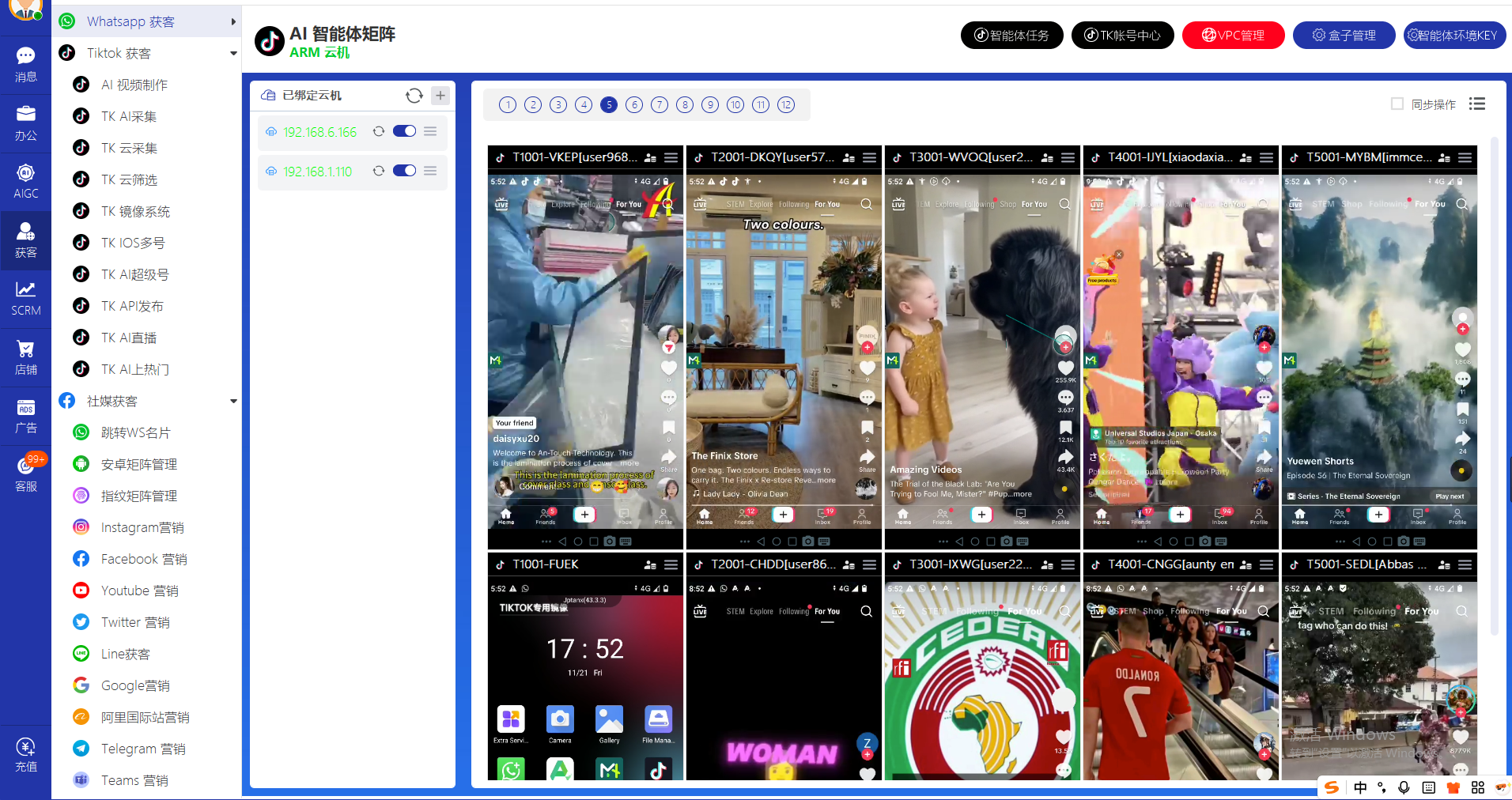The height and width of the screenshot is (800, 1512).
Task: Click the SCRM chart icon in sidebar
Action: (x=25, y=298)
